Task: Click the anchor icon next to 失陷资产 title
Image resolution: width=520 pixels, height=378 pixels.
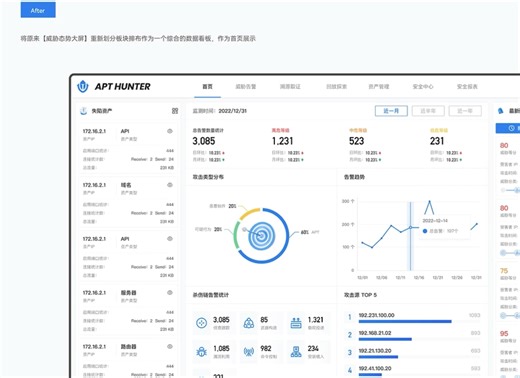Action: pyautogui.click(x=84, y=111)
